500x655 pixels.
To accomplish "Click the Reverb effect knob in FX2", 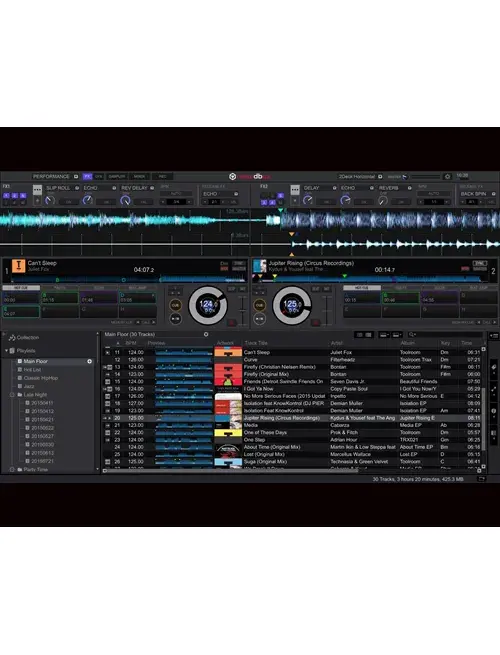I will click(x=383, y=201).
